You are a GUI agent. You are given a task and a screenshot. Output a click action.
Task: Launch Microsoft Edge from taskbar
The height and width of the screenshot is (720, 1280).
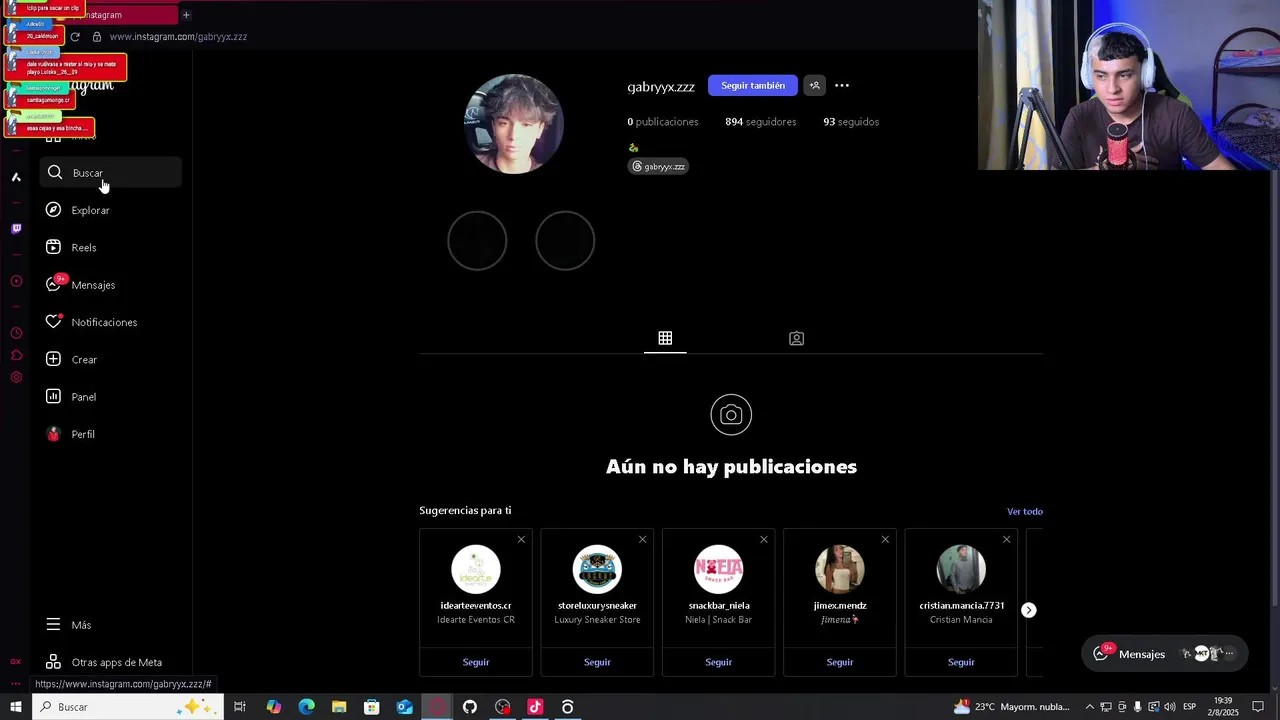[307, 707]
